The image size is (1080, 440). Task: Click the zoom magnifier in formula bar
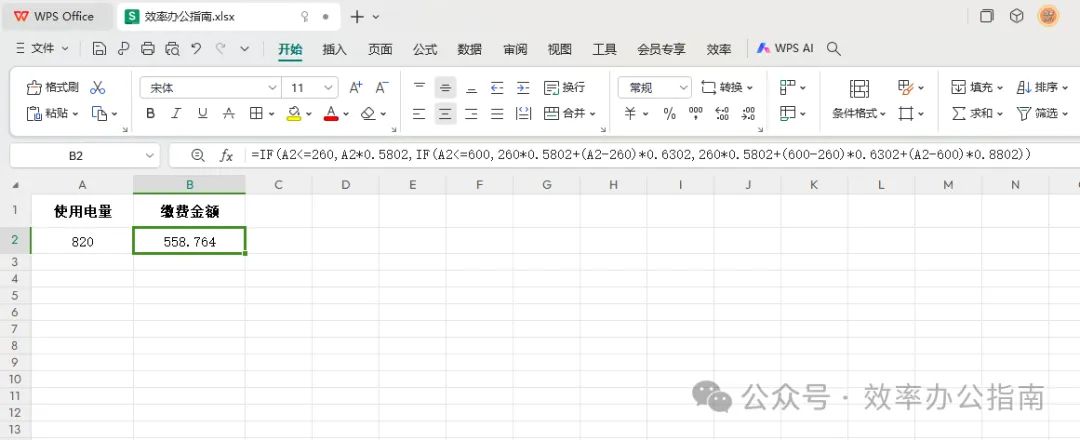198,156
